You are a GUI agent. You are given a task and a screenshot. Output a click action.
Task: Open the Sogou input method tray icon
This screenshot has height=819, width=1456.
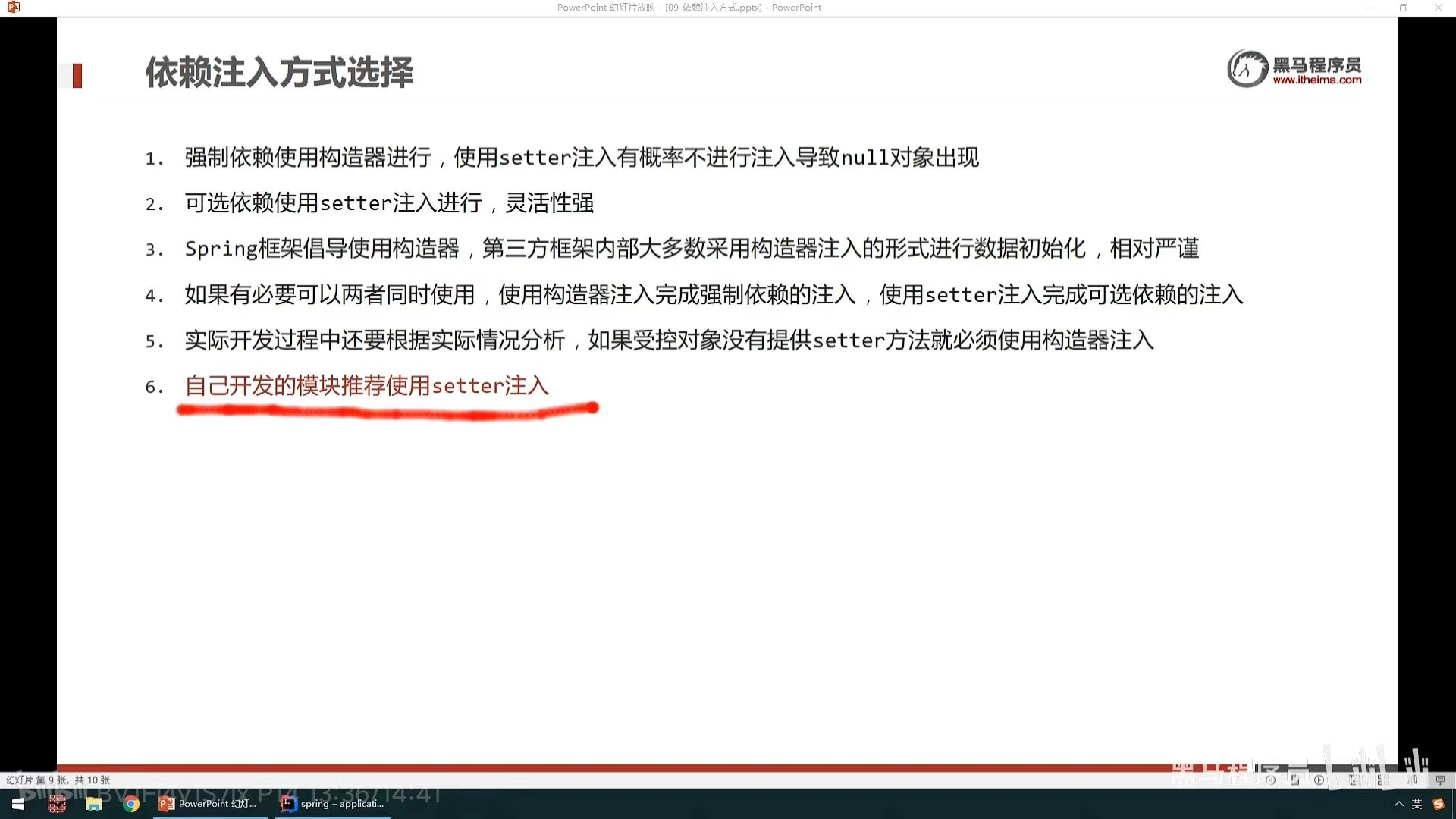coord(1439,804)
